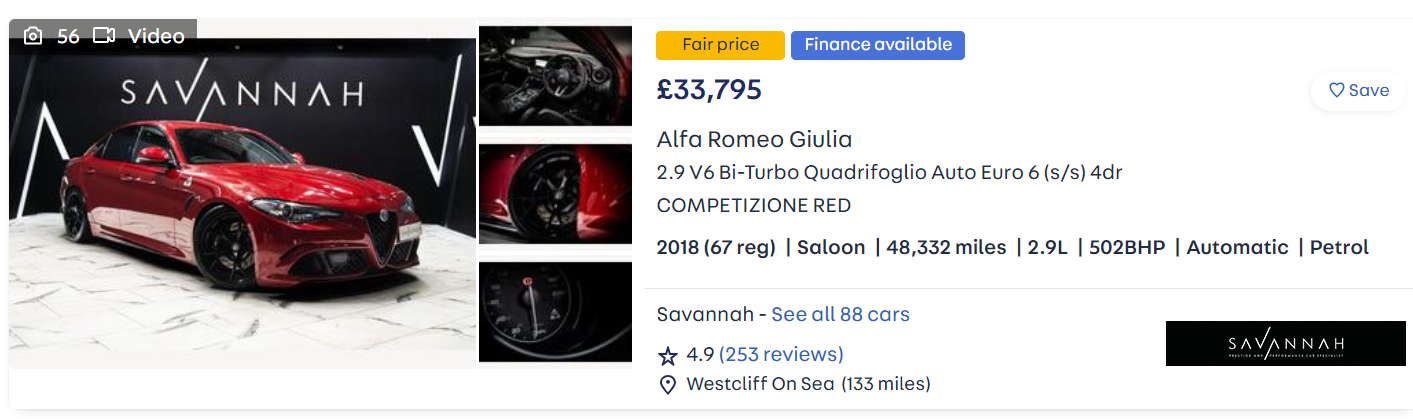Click the location pin icon
Screen dimensions: 1413x419
pyautogui.click(x=668, y=384)
